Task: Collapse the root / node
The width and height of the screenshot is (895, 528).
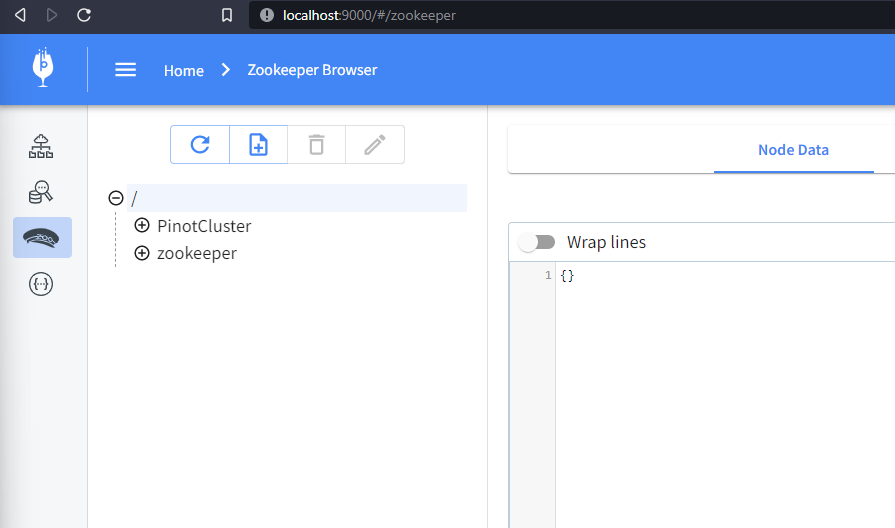Action: pos(116,198)
